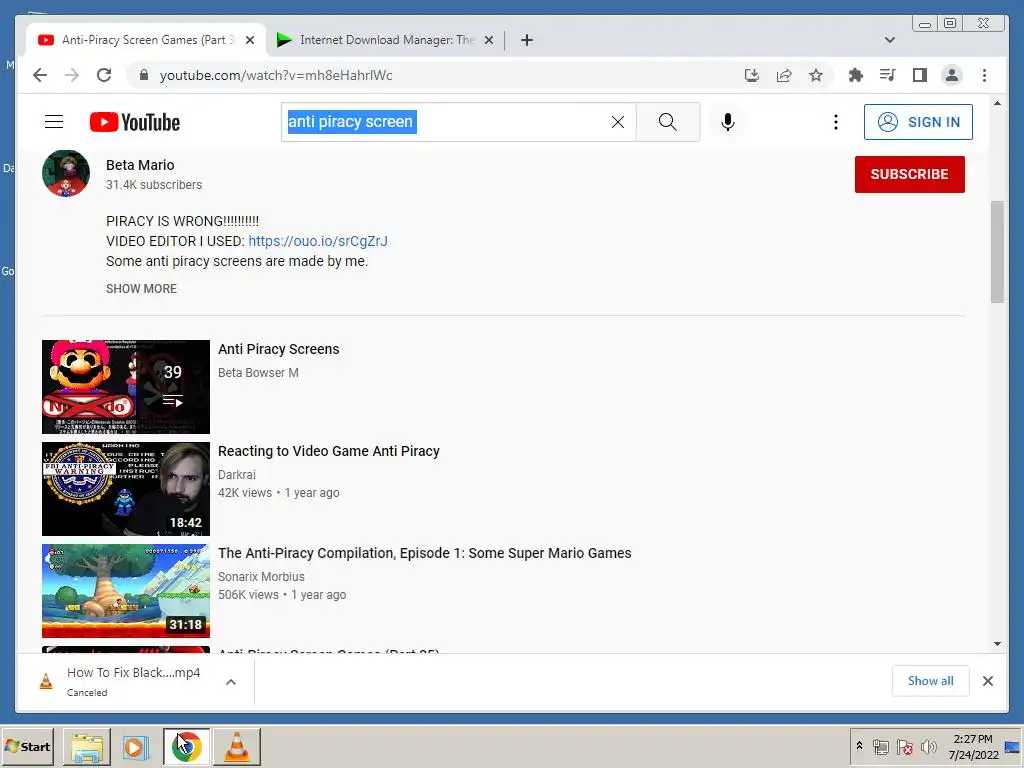Open the YouTube guide hamburger menu

[54, 122]
